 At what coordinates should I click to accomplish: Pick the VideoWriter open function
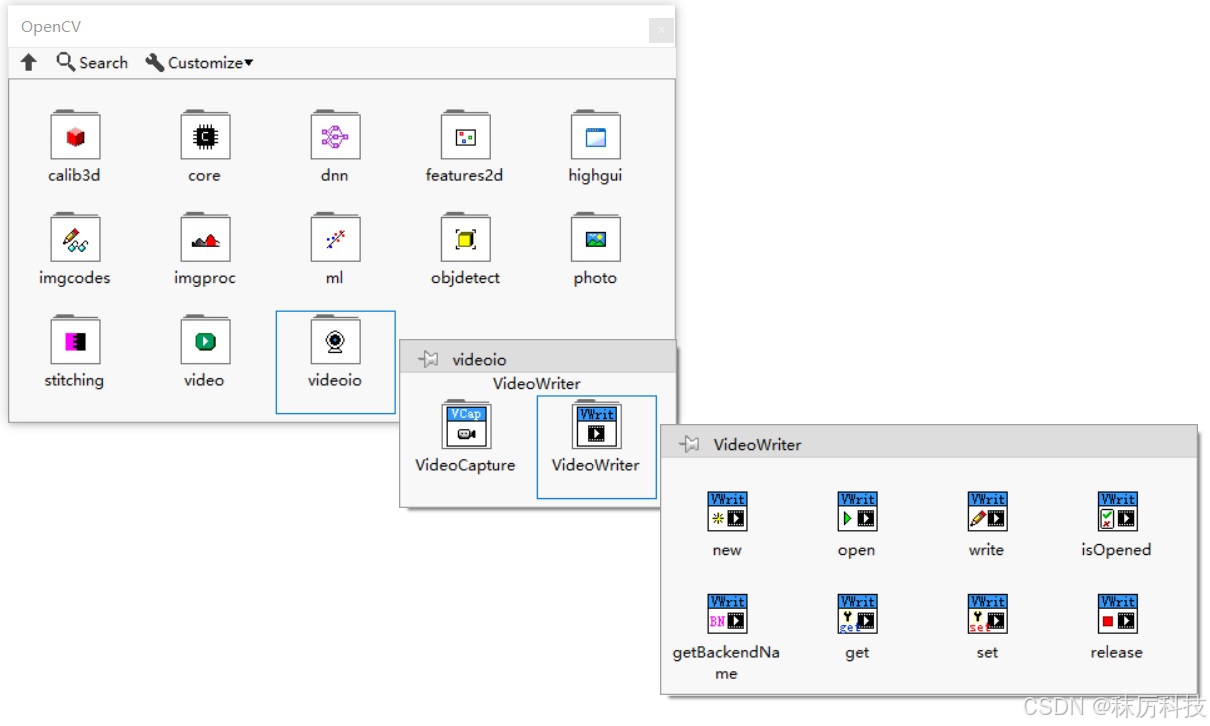[857, 511]
